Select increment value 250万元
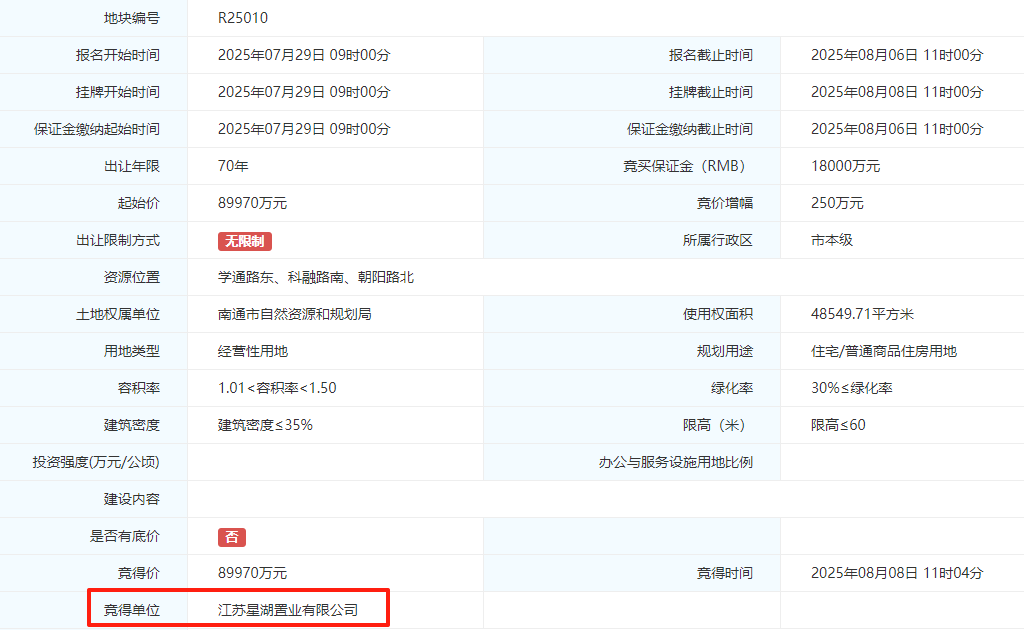Image resolution: width=1024 pixels, height=630 pixels. 837,203
